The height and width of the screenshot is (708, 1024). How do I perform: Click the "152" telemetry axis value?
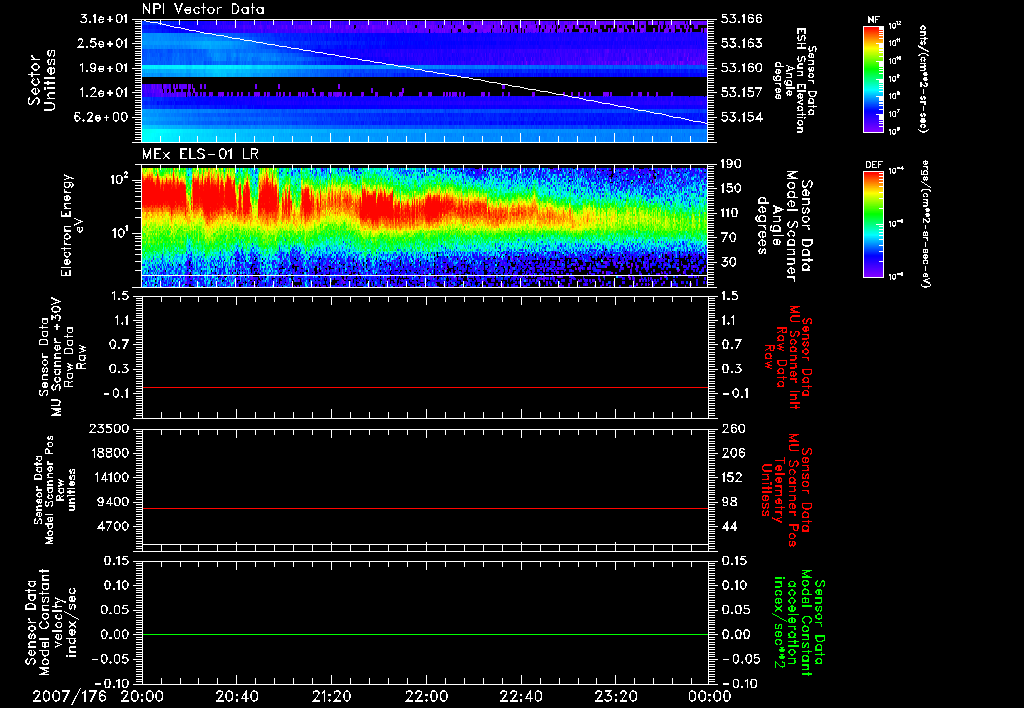[x=732, y=477]
